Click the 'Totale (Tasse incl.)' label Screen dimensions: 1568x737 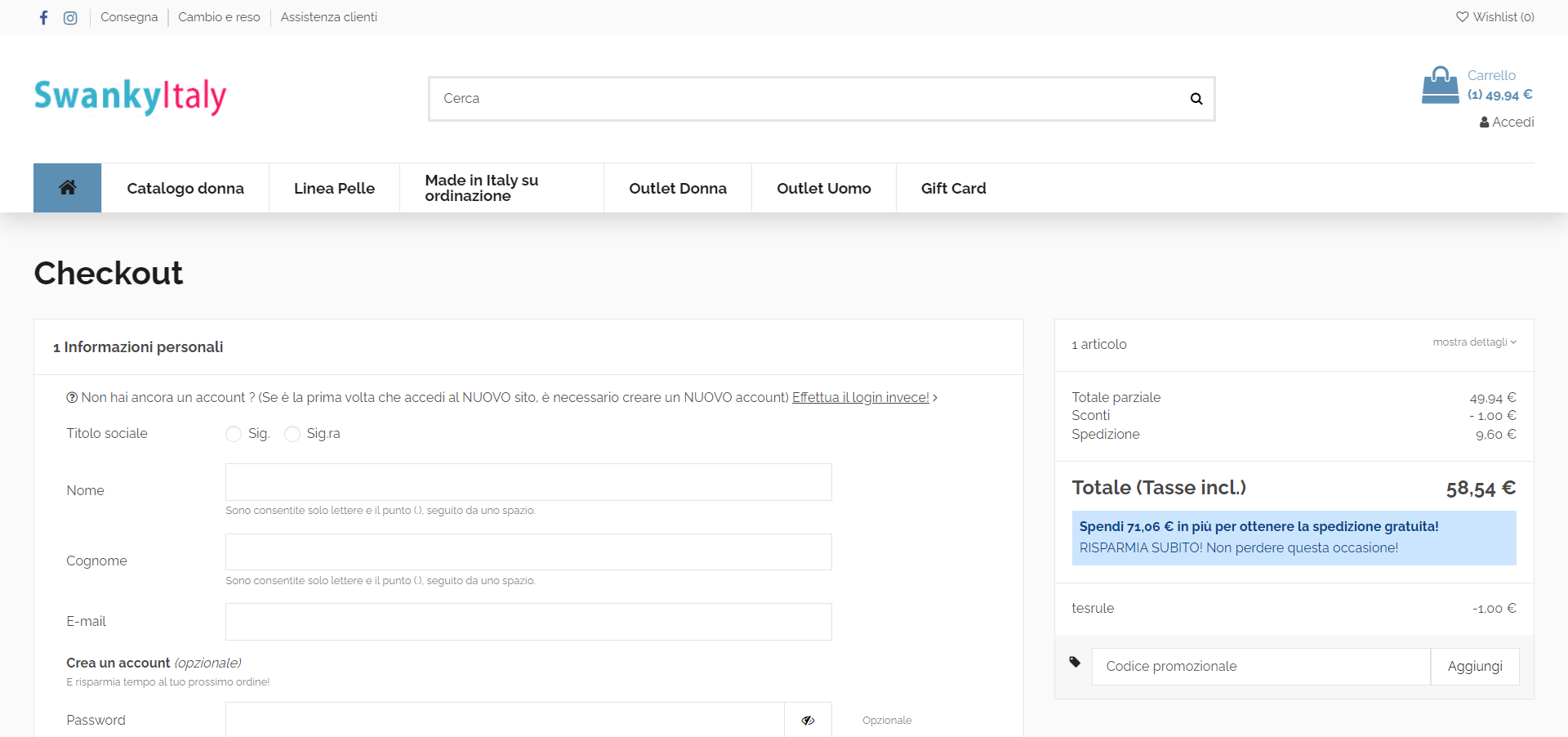[1159, 488]
